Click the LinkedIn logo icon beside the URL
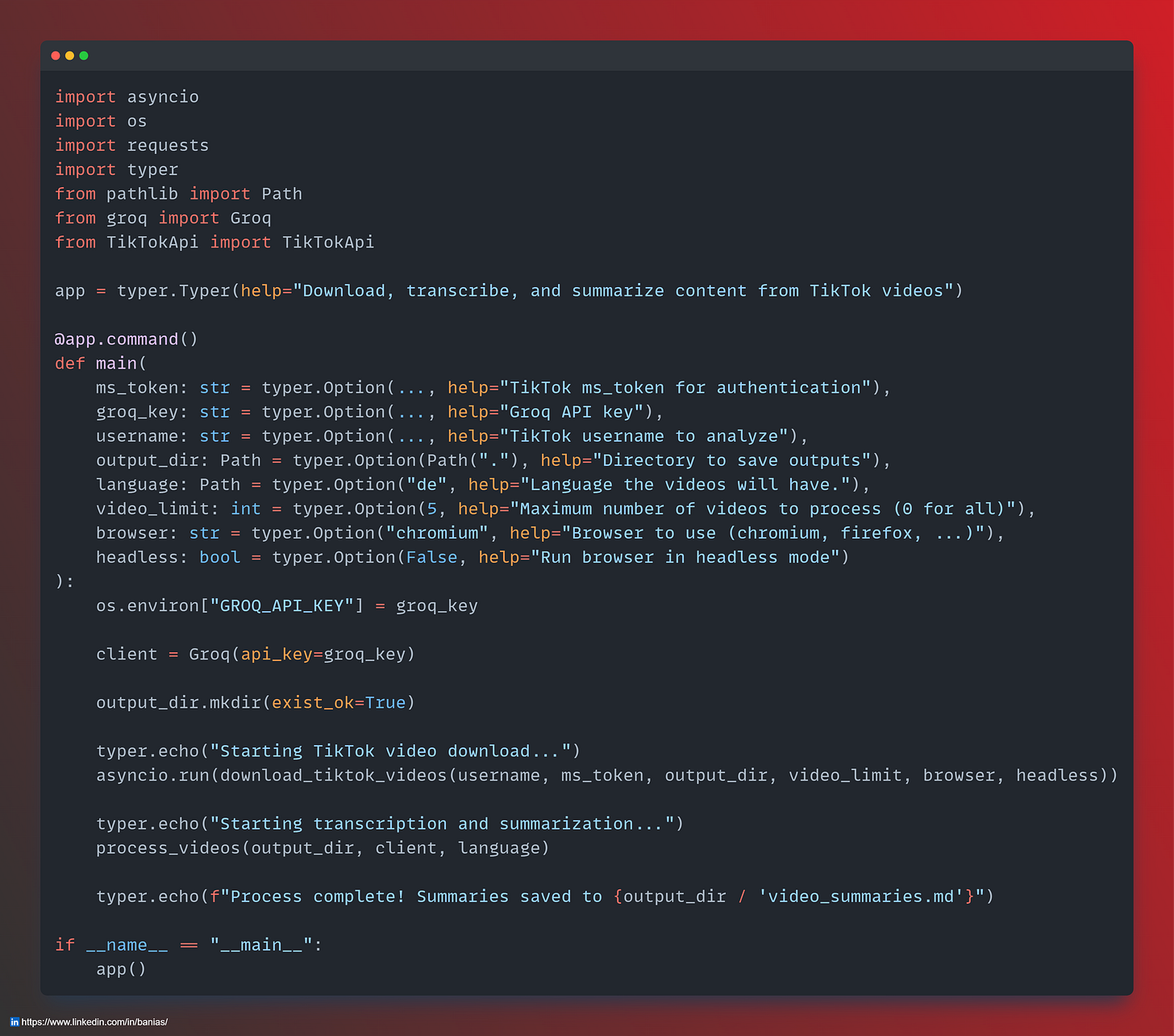 [15, 1022]
